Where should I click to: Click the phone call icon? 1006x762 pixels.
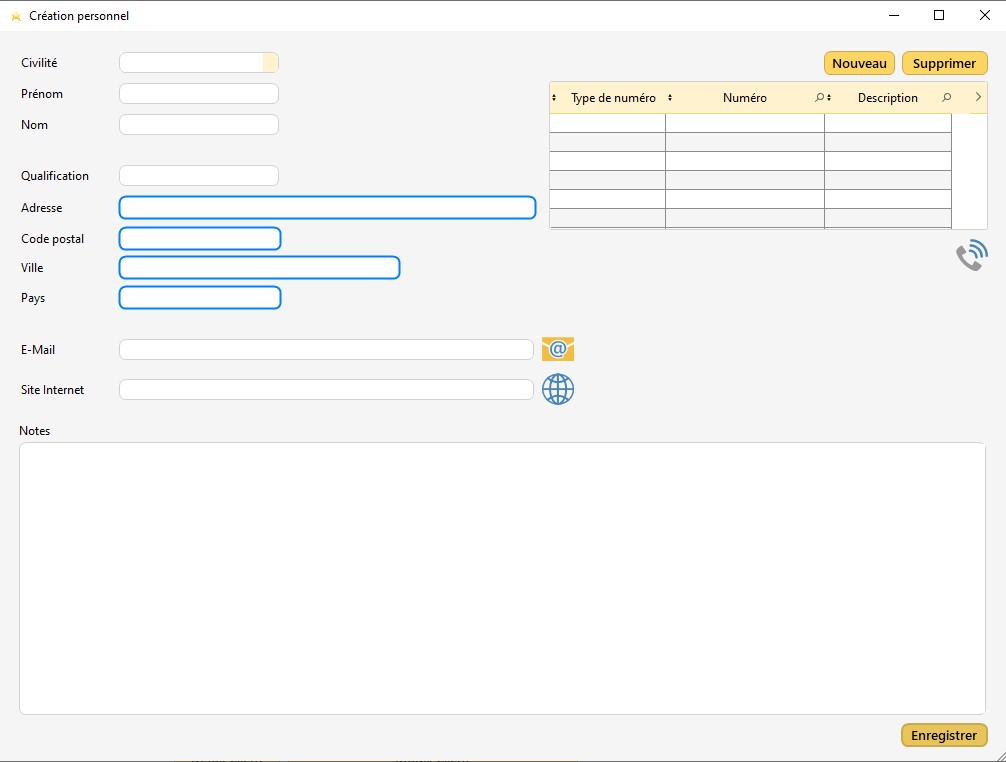(x=971, y=256)
